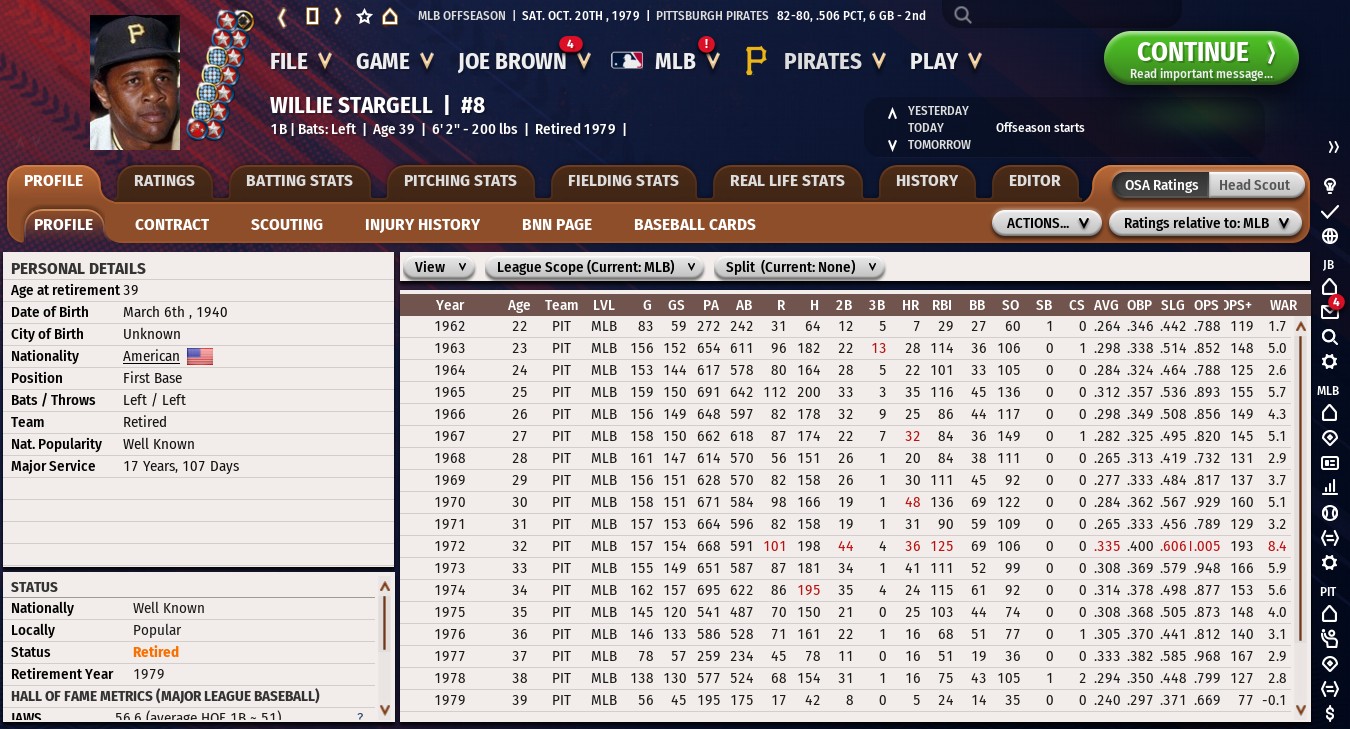Open the search magnifier in the top bar

[962, 15]
